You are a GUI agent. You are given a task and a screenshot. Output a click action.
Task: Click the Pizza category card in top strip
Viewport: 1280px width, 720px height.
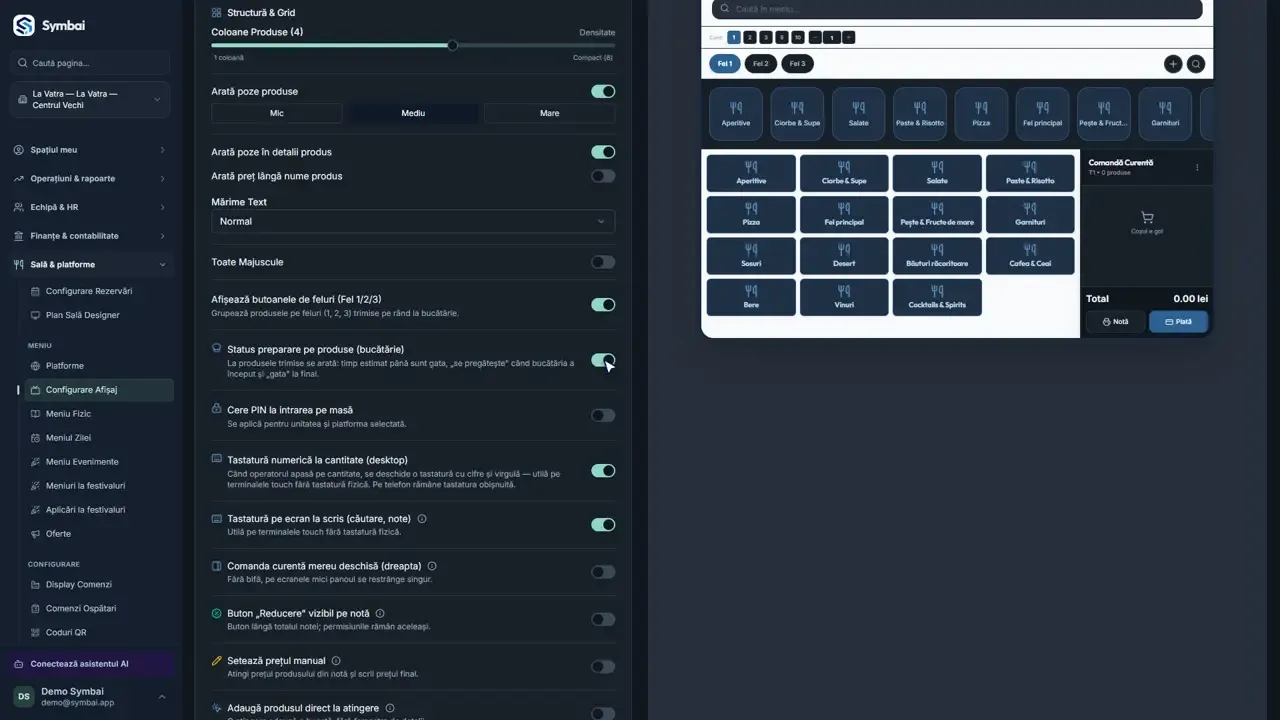[x=981, y=113]
